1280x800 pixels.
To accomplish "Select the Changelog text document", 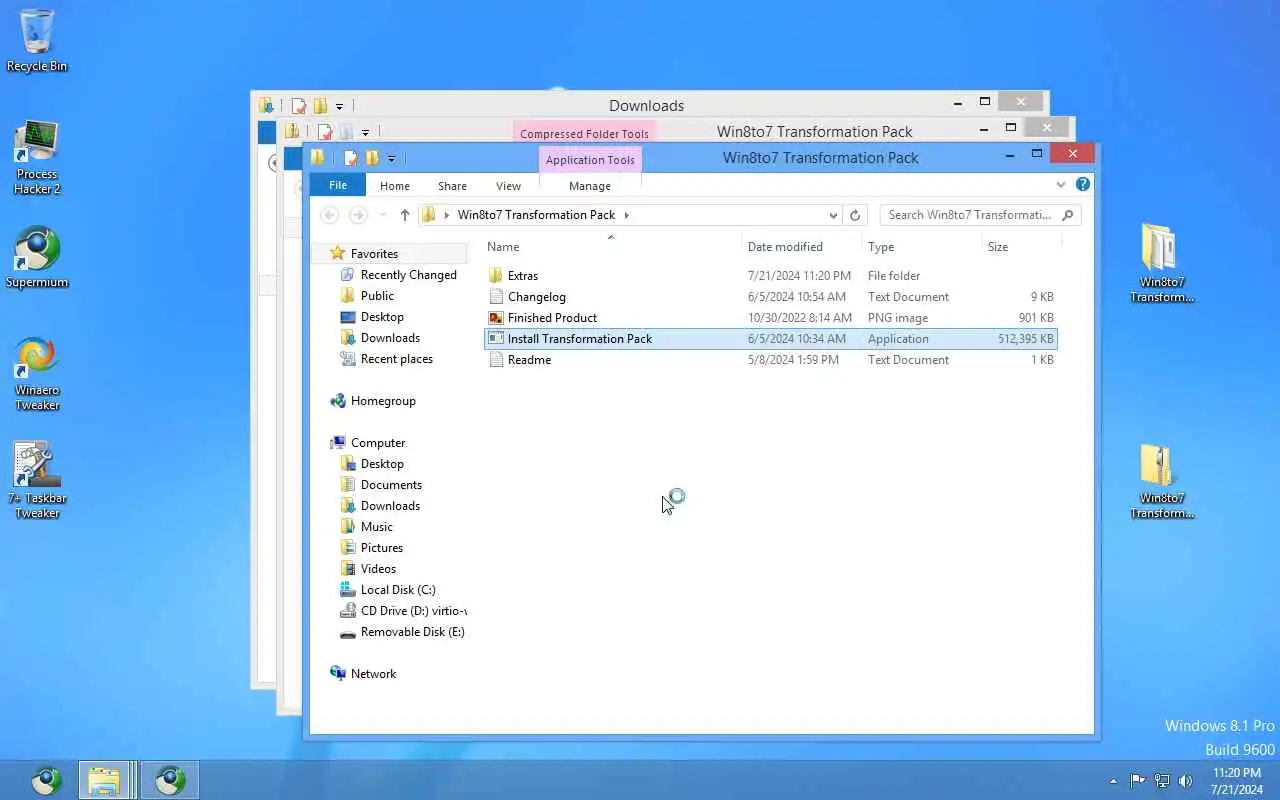I will 770,297.
